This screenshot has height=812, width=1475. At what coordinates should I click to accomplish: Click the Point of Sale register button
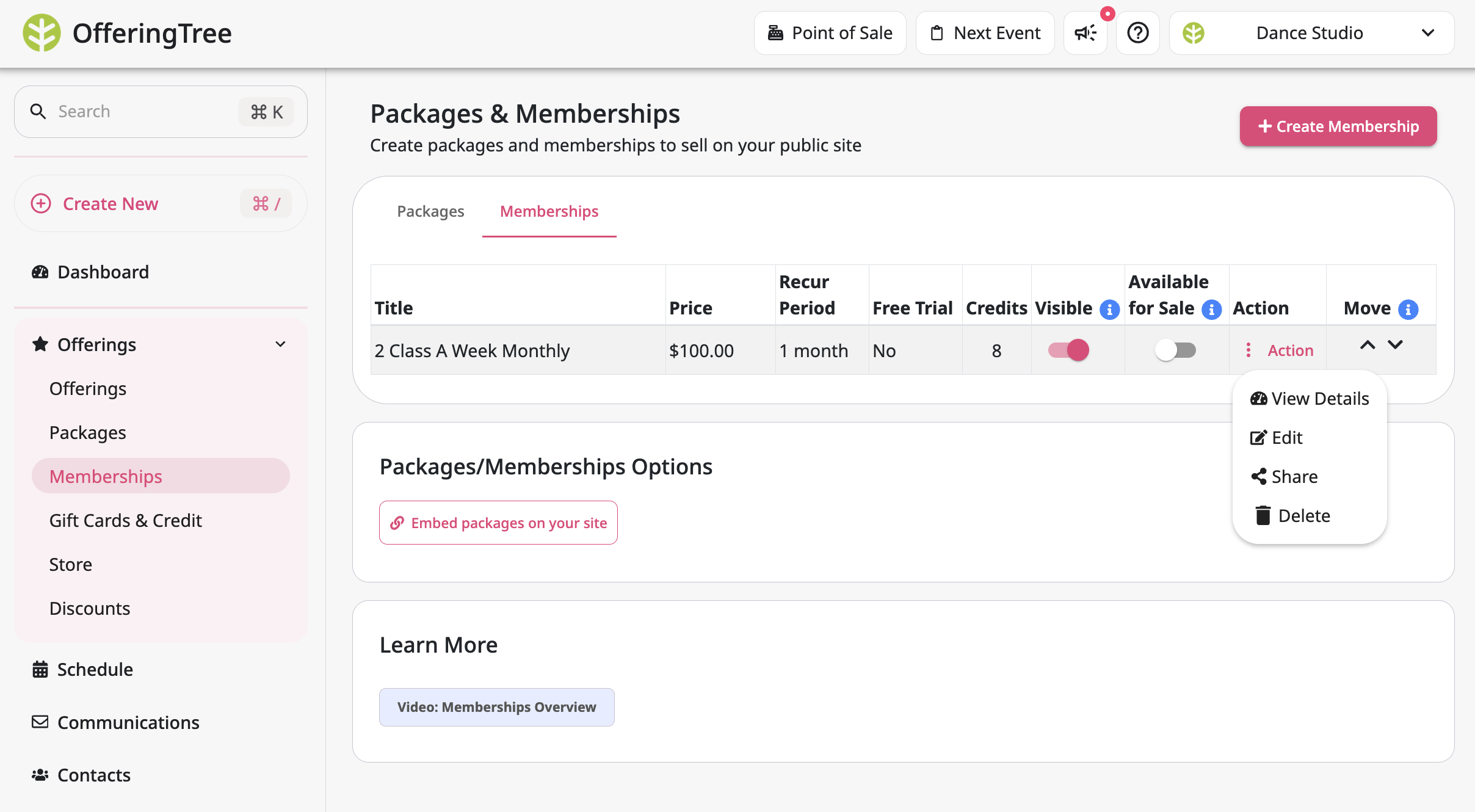(x=830, y=33)
